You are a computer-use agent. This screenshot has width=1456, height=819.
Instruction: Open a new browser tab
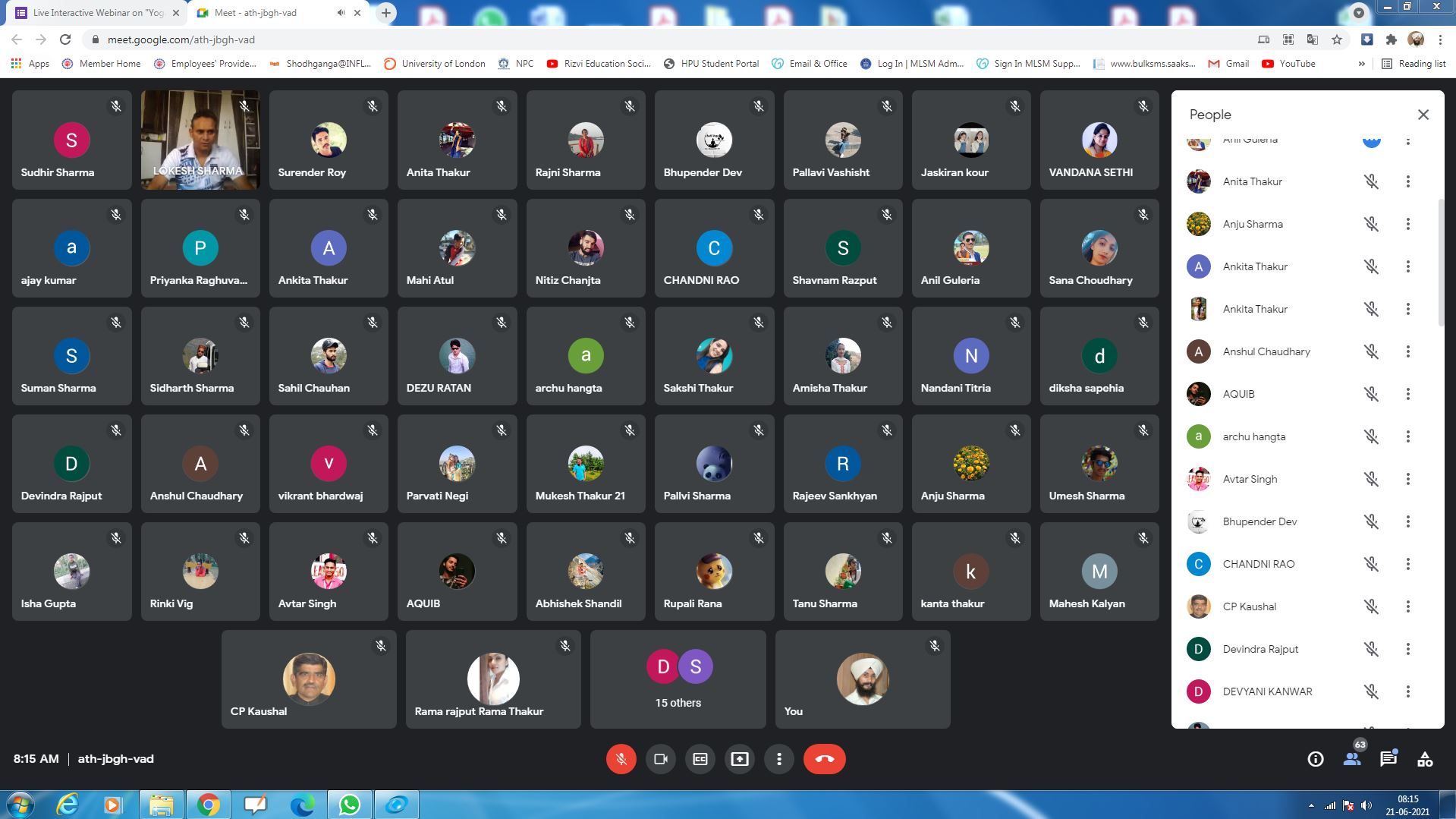[386, 13]
